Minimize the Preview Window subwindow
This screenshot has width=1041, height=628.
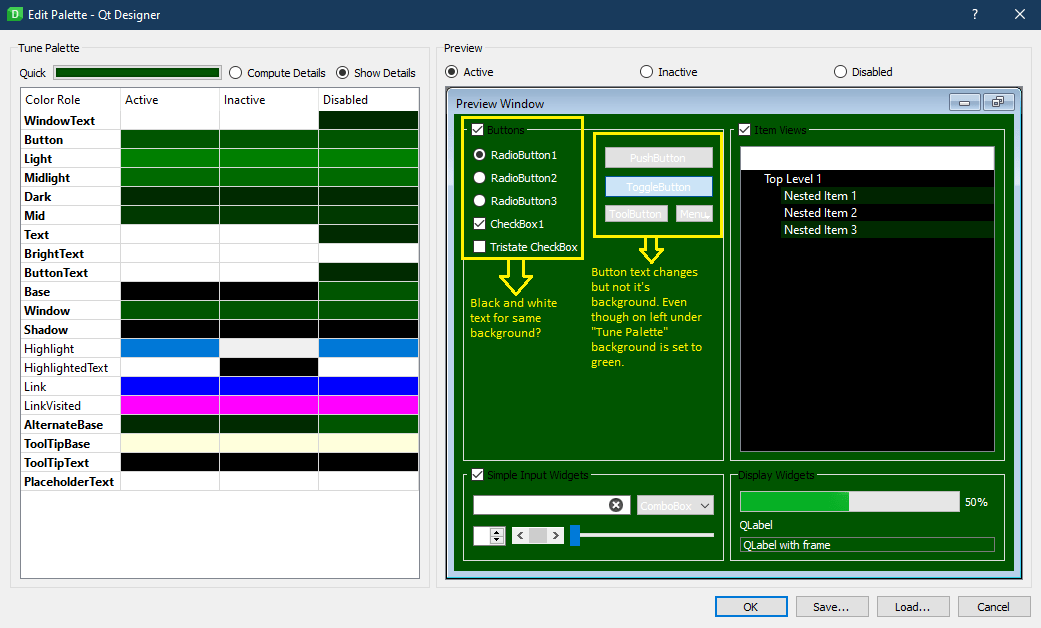tap(965, 102)
